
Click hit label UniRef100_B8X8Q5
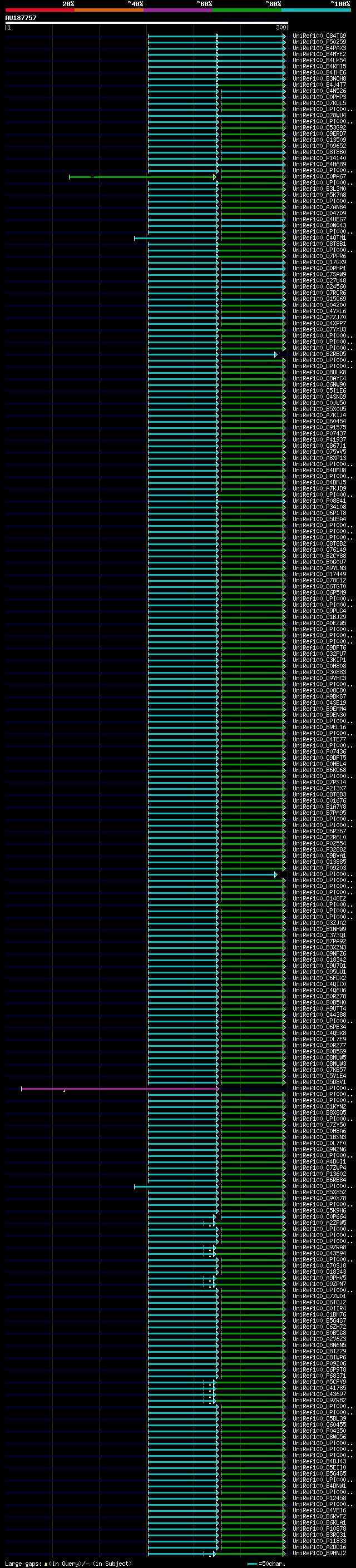[319, 1114]
